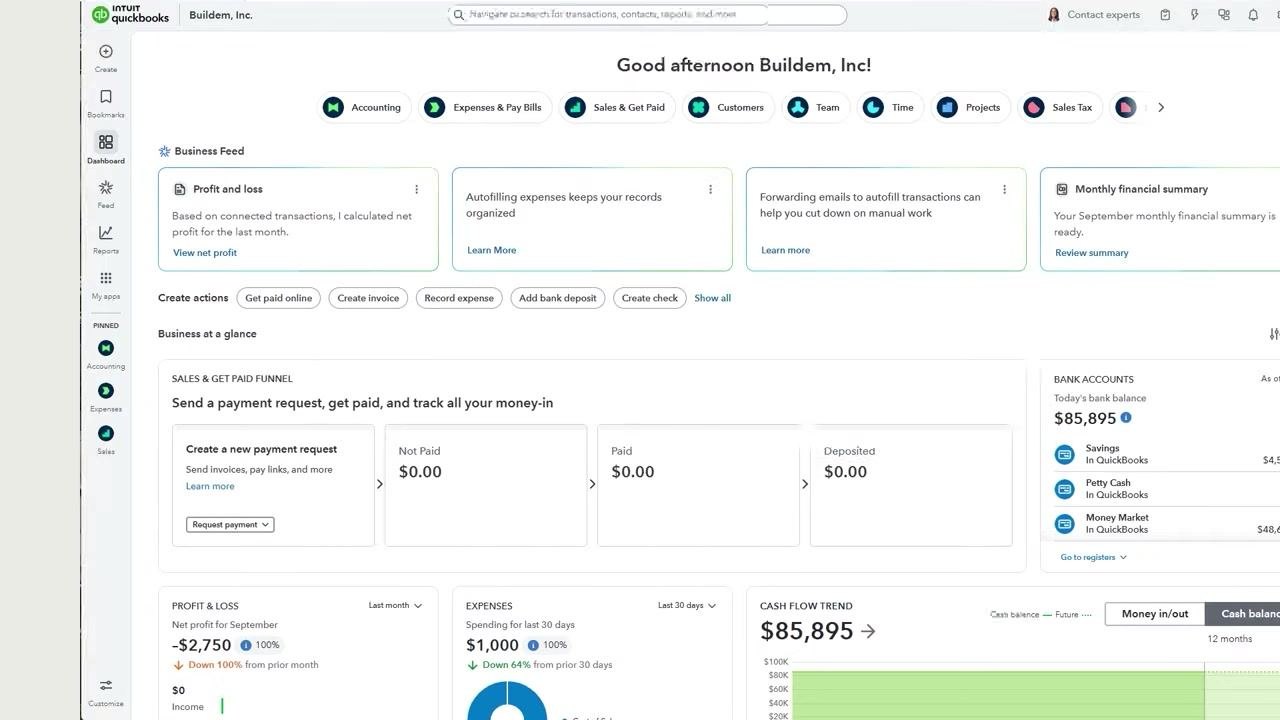This screenshot has width=1280, height=720.
Task: Open customize sliders icon near Business at a glance
Action: point(1274,334)
